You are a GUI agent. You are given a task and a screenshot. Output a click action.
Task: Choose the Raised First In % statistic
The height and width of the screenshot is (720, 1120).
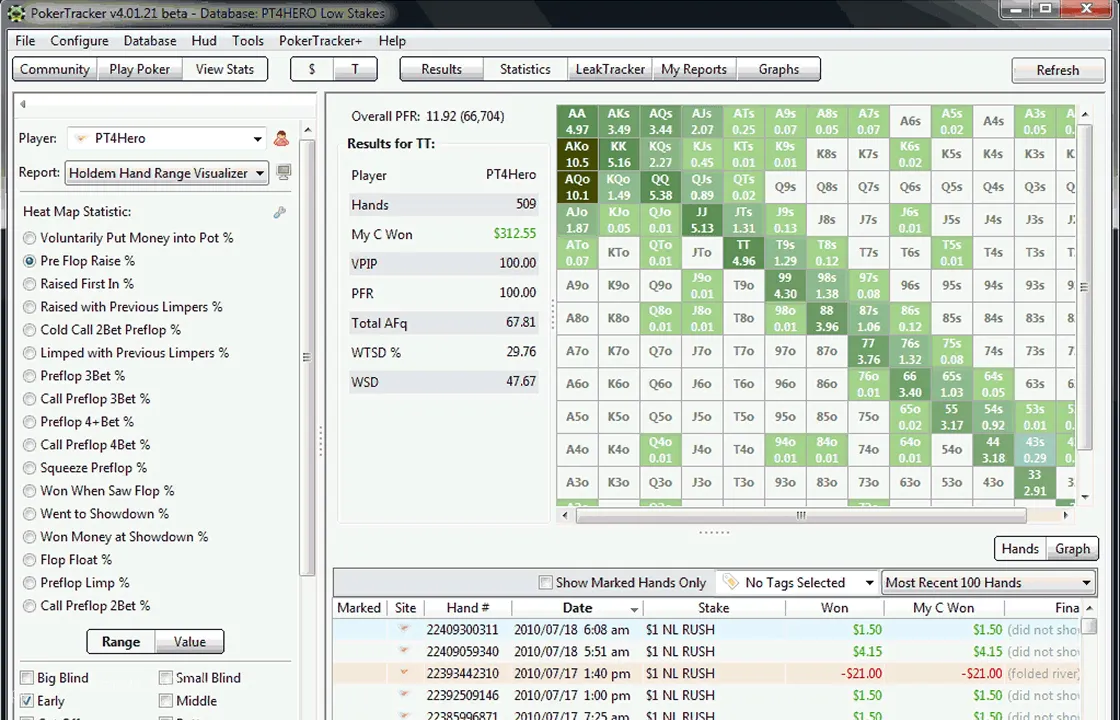[x=29, y=284]
